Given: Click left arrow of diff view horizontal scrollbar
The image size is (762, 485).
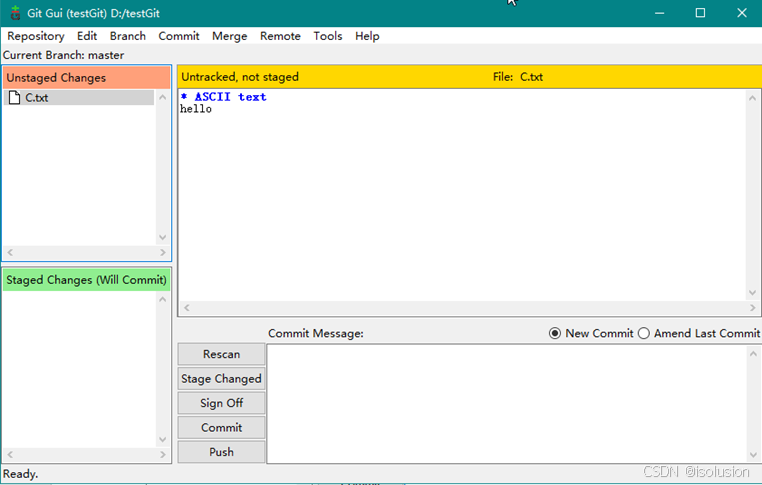Looking at the screenshot, I should coord(187,308).
